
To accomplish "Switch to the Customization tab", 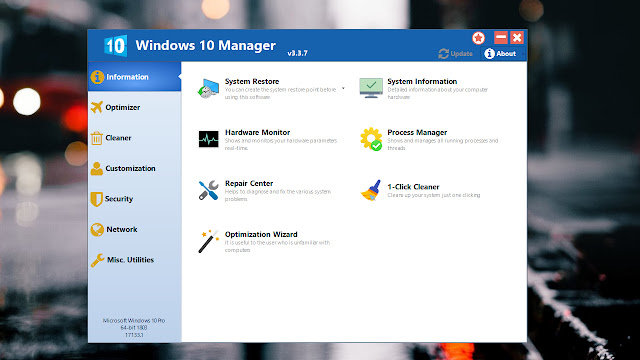I will pos(135,168).
